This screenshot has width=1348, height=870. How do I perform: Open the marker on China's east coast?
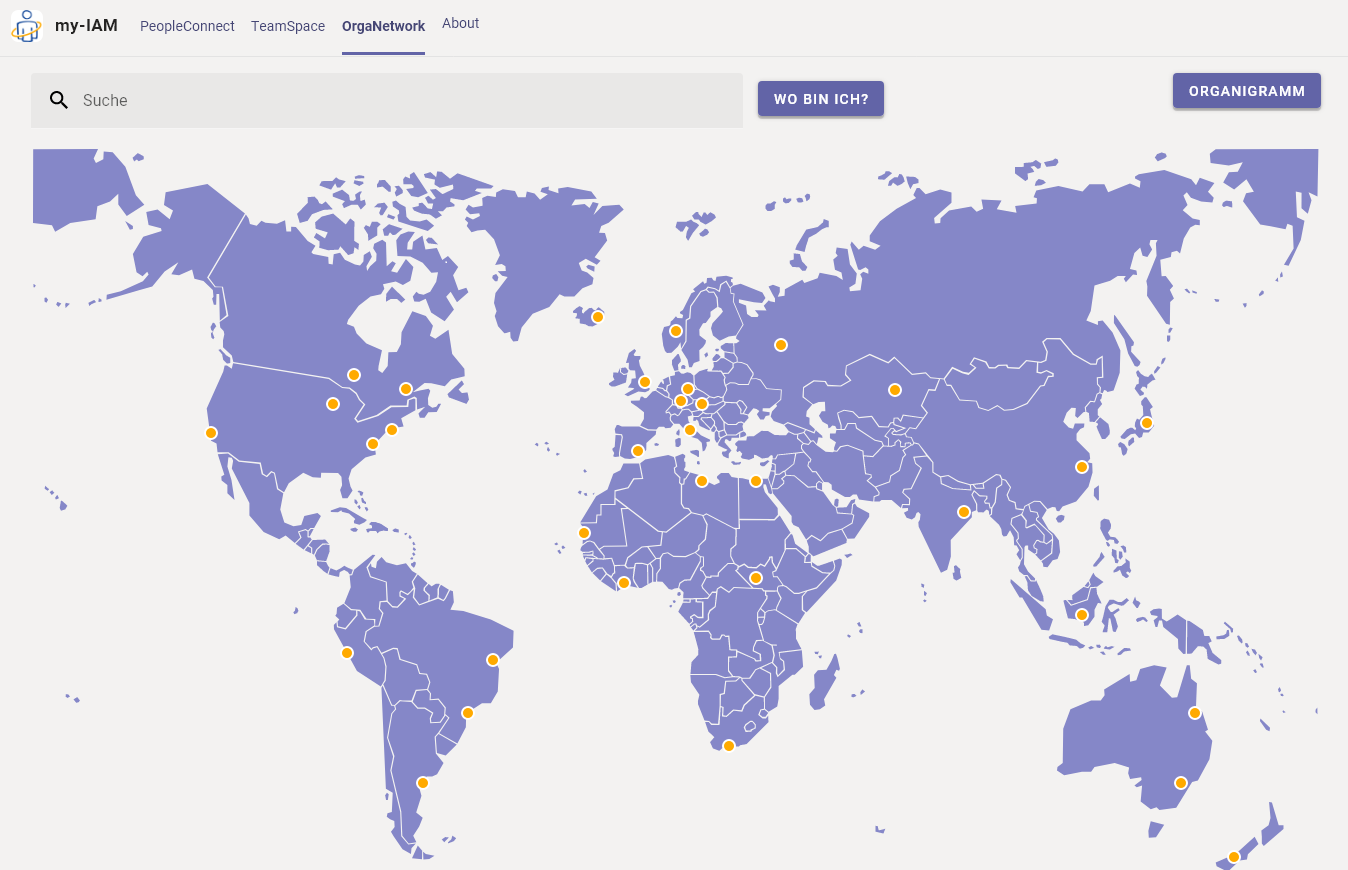coord(1081,467)
